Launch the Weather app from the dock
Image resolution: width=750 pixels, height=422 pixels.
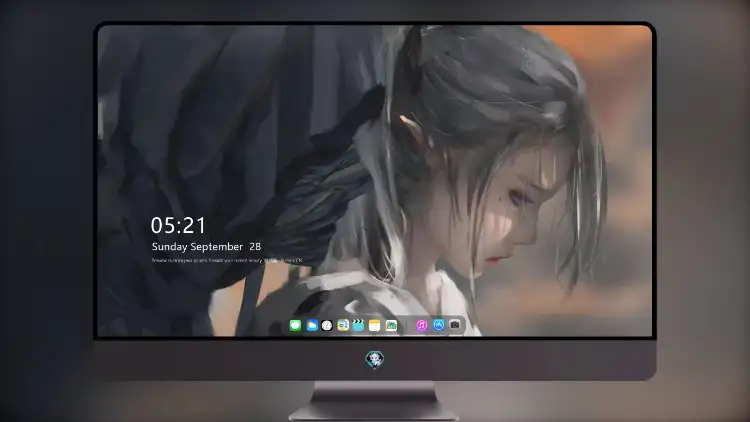[x=312, y=325]
